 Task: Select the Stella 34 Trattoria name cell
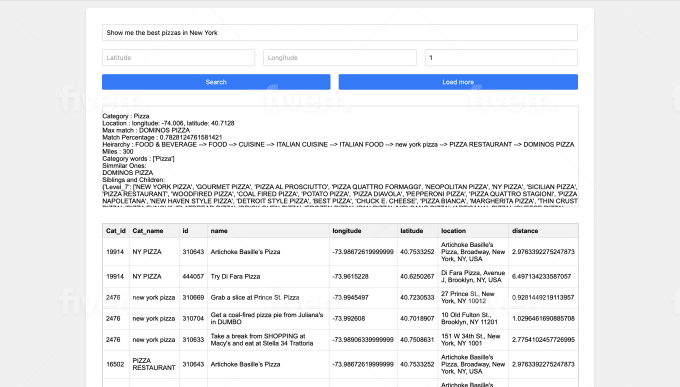click(x=268, y=340)
